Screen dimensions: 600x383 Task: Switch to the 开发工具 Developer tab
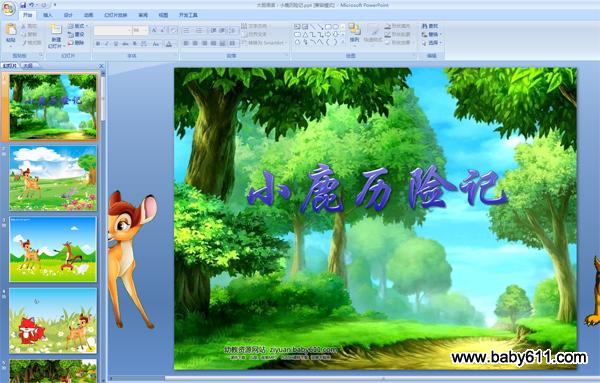coord(188,15)
